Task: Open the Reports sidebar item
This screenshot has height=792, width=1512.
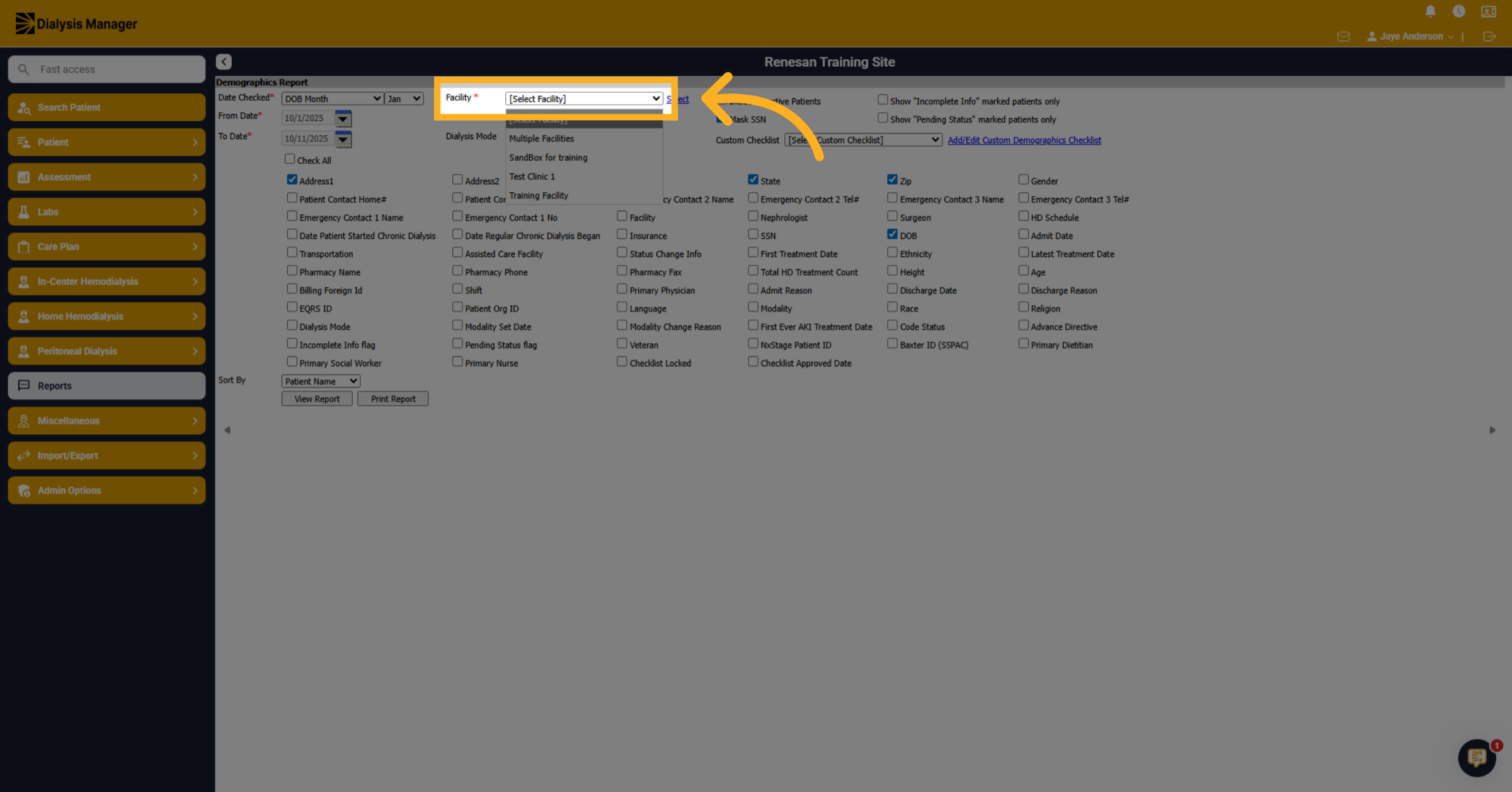Action: [x=106, y=386]
